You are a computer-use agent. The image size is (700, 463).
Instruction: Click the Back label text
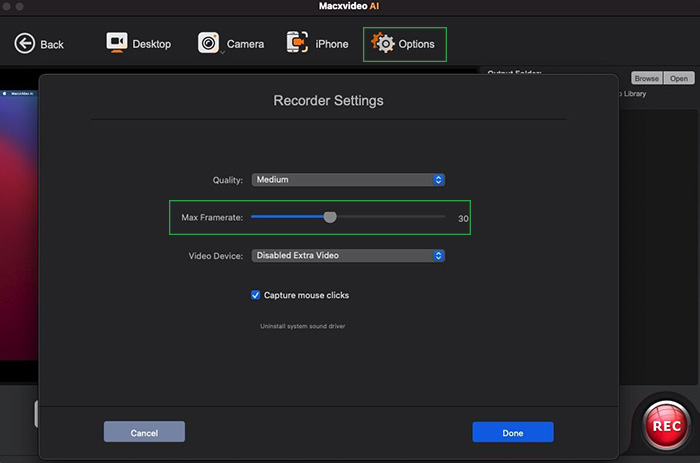click(x=52, y=45)
